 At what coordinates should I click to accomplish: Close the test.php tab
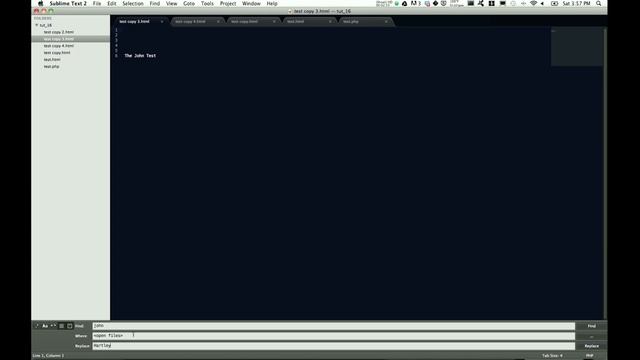(x=386, y=21)
